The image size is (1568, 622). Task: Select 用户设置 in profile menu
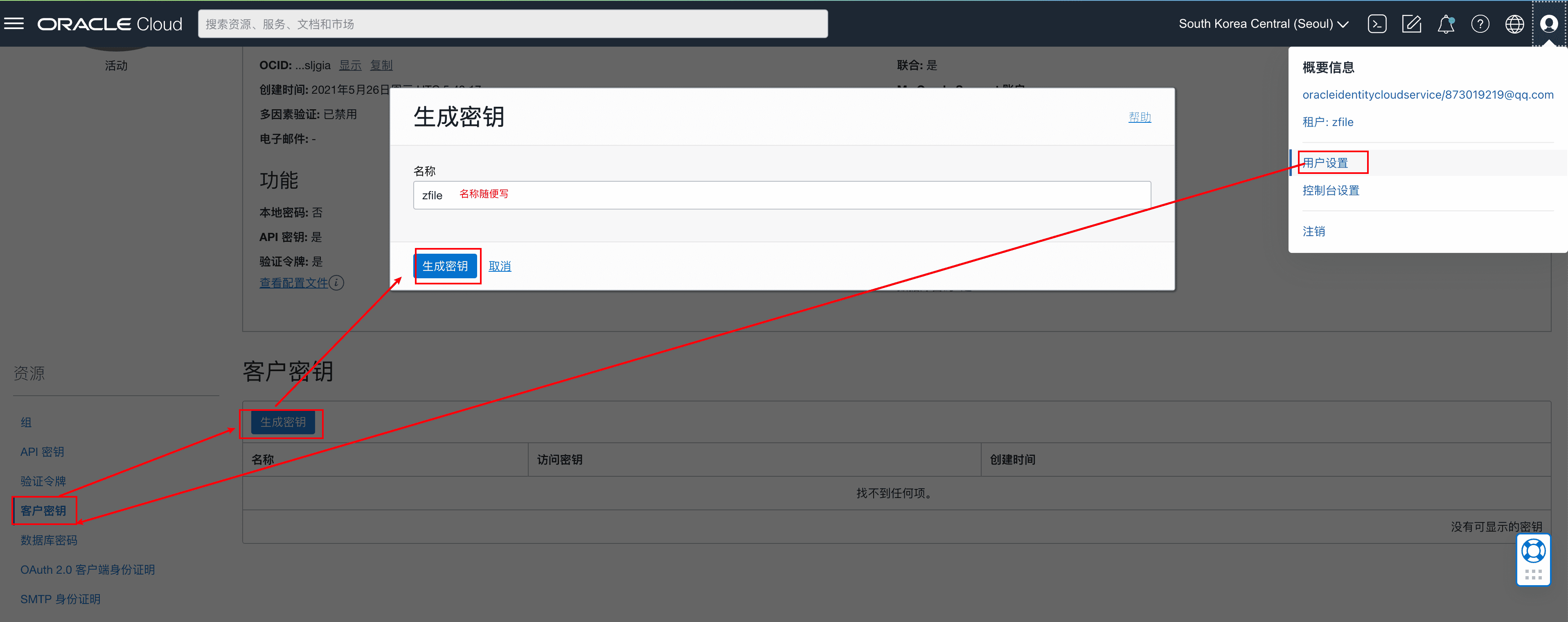tap(1325, 163)
